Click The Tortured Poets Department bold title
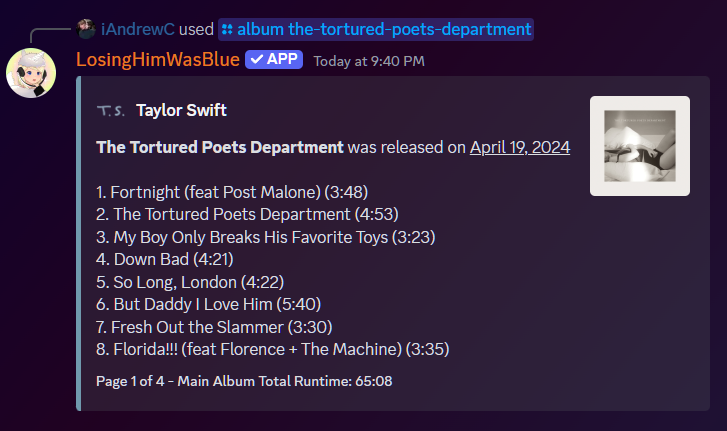Viewport: 727px width, 431px height. click(220, 147)
